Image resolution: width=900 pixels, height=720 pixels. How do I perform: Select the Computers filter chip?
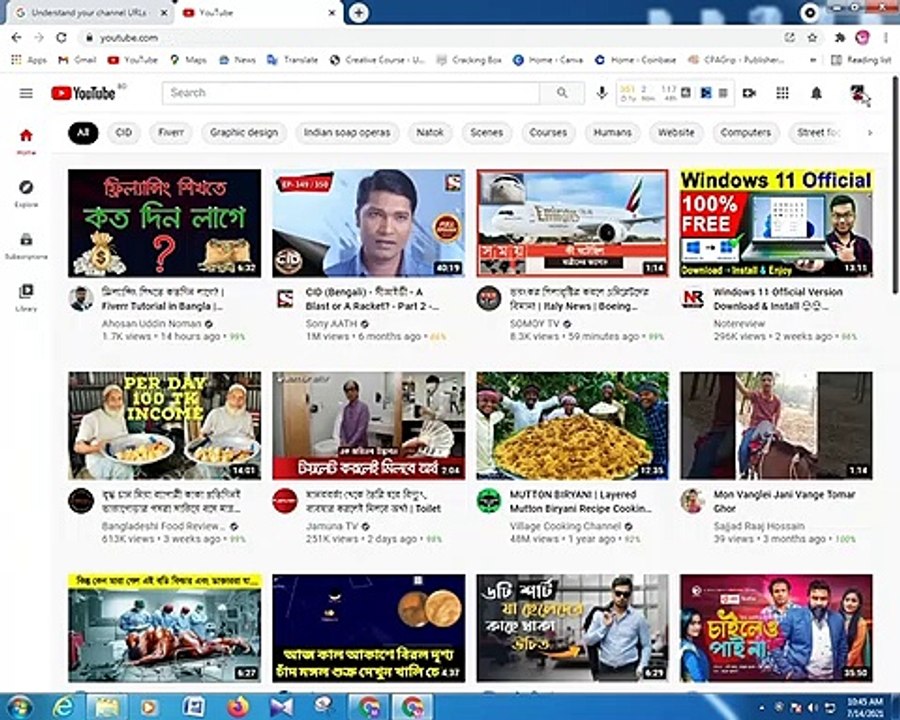coord(746,133)
